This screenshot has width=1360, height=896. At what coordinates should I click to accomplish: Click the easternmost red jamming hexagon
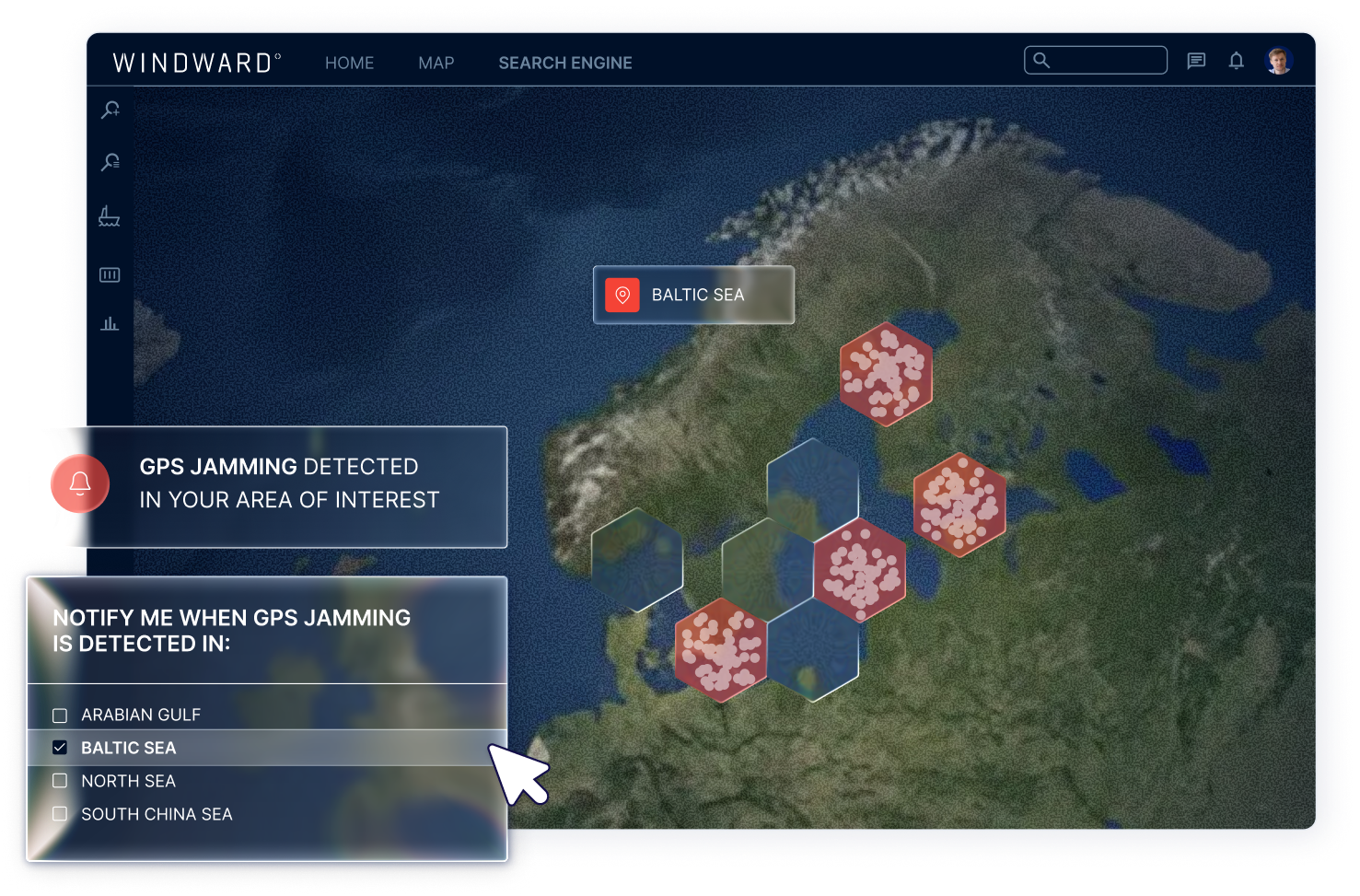[959, 505]
